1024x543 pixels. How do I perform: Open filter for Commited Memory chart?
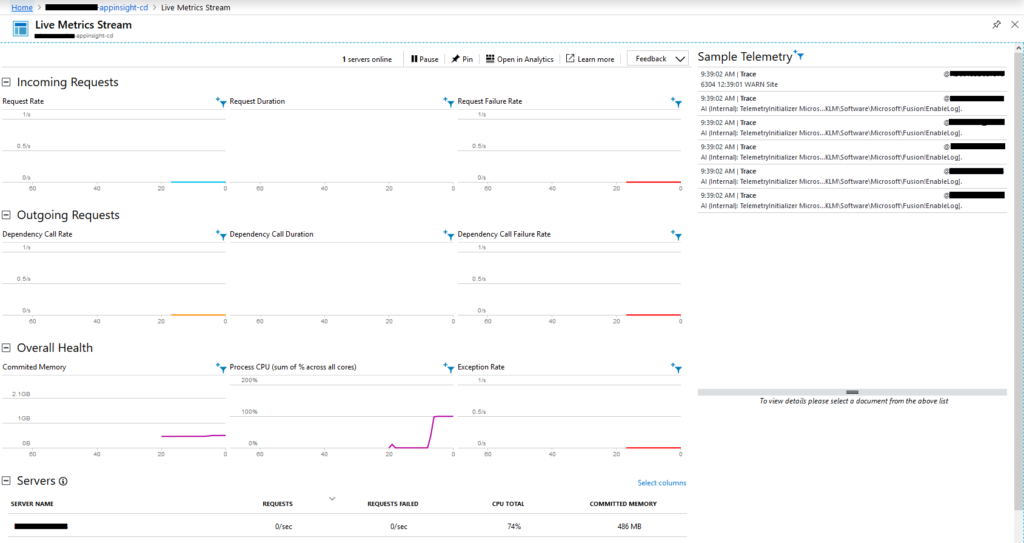[x=221, y=368]
